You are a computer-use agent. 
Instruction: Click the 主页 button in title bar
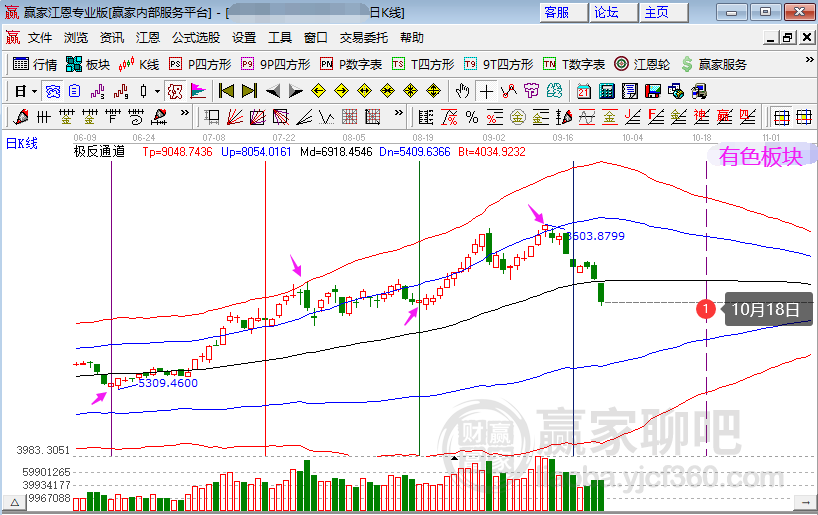click(664, 13)
